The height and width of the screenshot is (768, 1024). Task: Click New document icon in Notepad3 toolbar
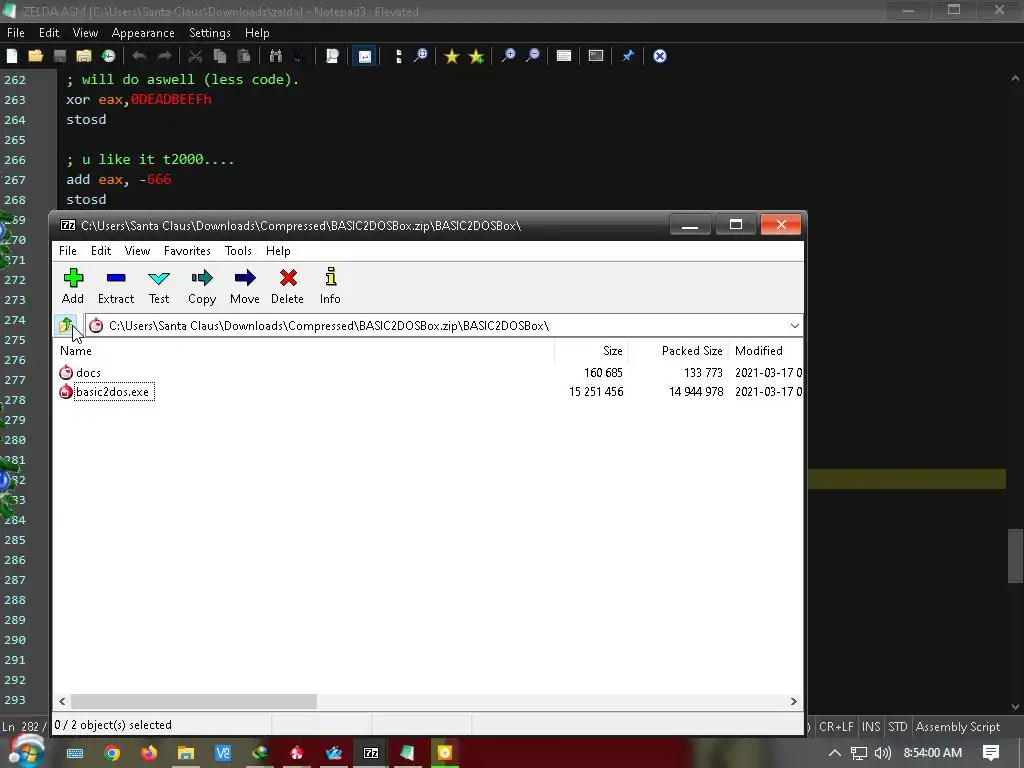pyautogui.click(x=12, y=56)
